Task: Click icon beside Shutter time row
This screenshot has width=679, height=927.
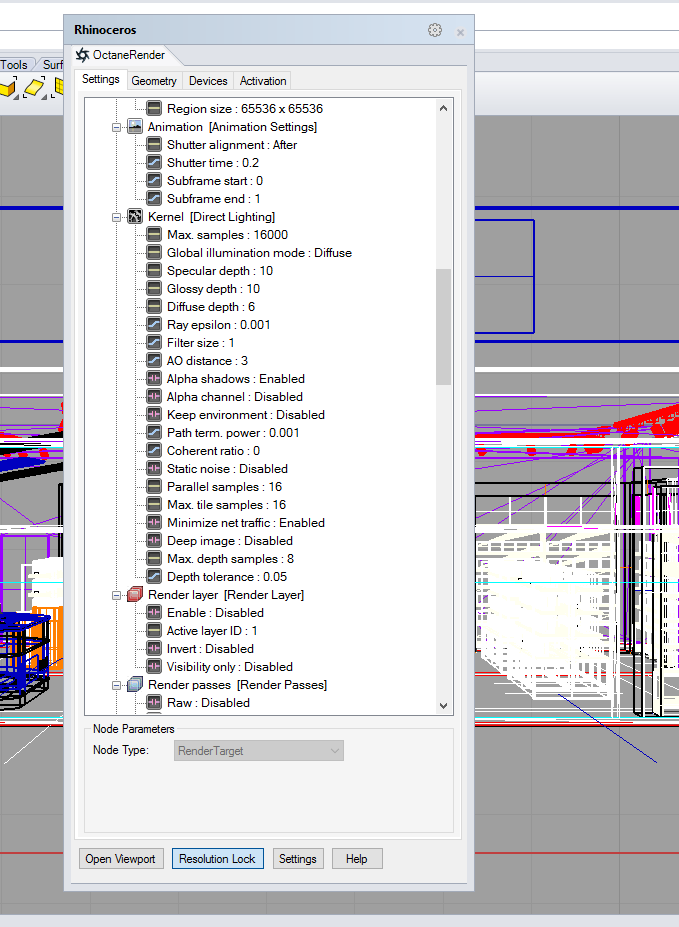Action: click(x=154, y=163)
